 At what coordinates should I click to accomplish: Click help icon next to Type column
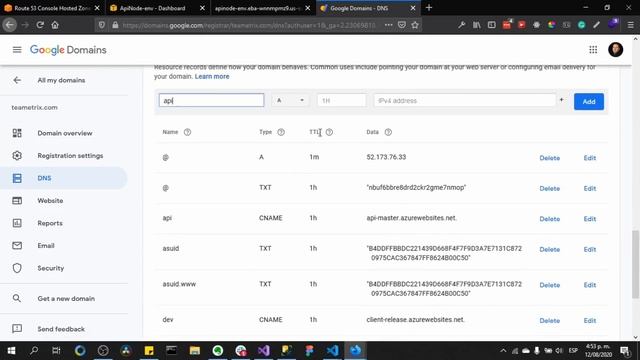[x=281, y=132]
